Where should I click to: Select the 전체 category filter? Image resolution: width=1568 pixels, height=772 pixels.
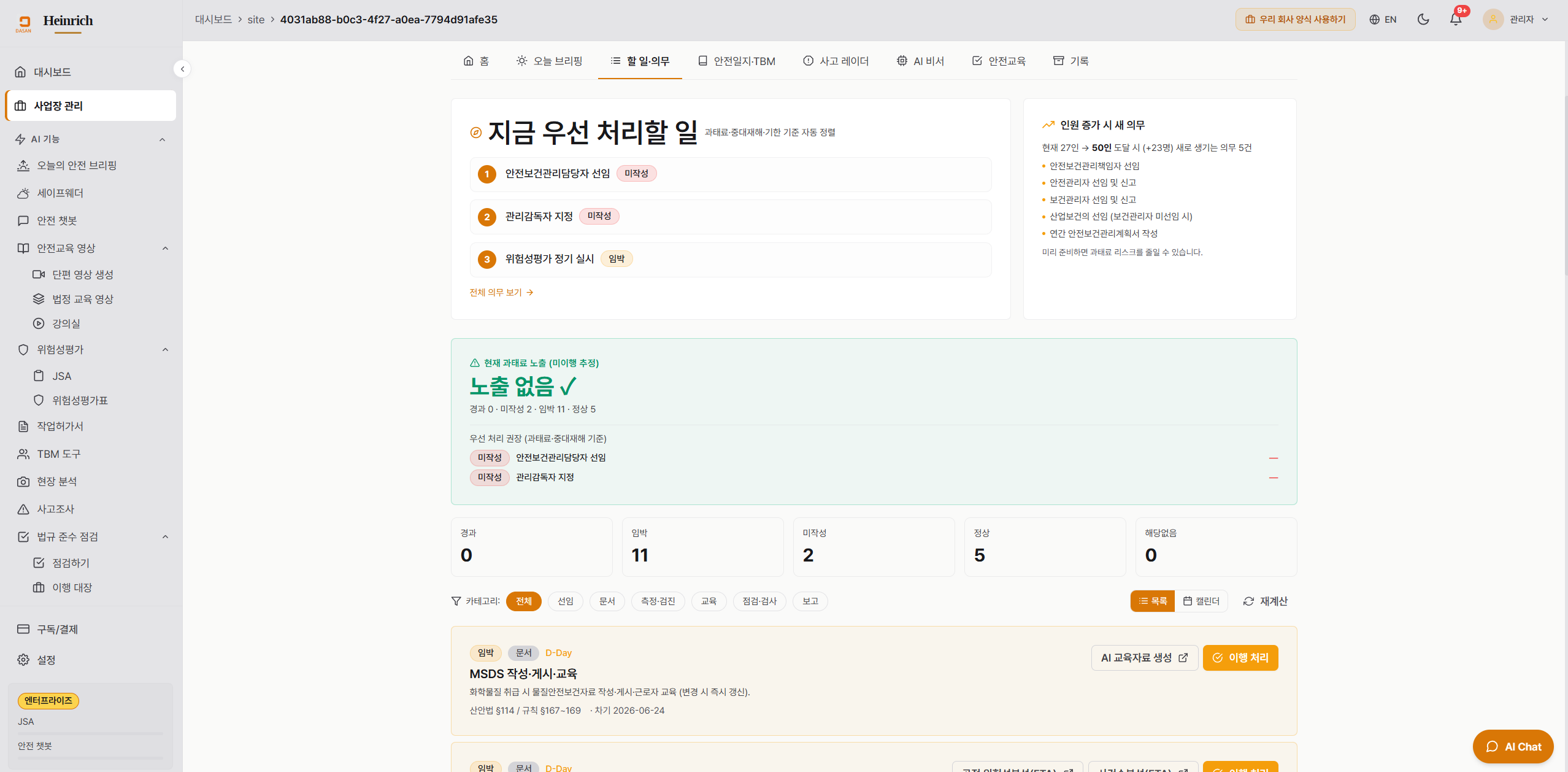pos(523,601)
